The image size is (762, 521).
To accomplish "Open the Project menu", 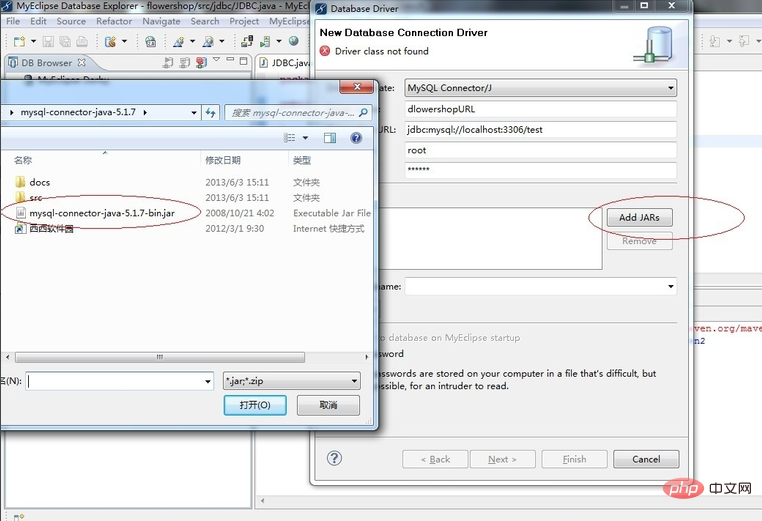I will [x=244, y=21].
